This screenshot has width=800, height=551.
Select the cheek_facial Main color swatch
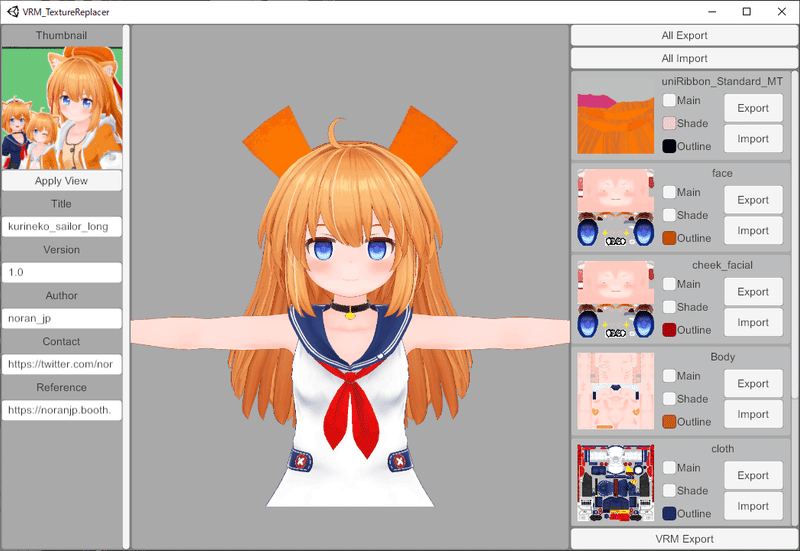click(669, 284)
